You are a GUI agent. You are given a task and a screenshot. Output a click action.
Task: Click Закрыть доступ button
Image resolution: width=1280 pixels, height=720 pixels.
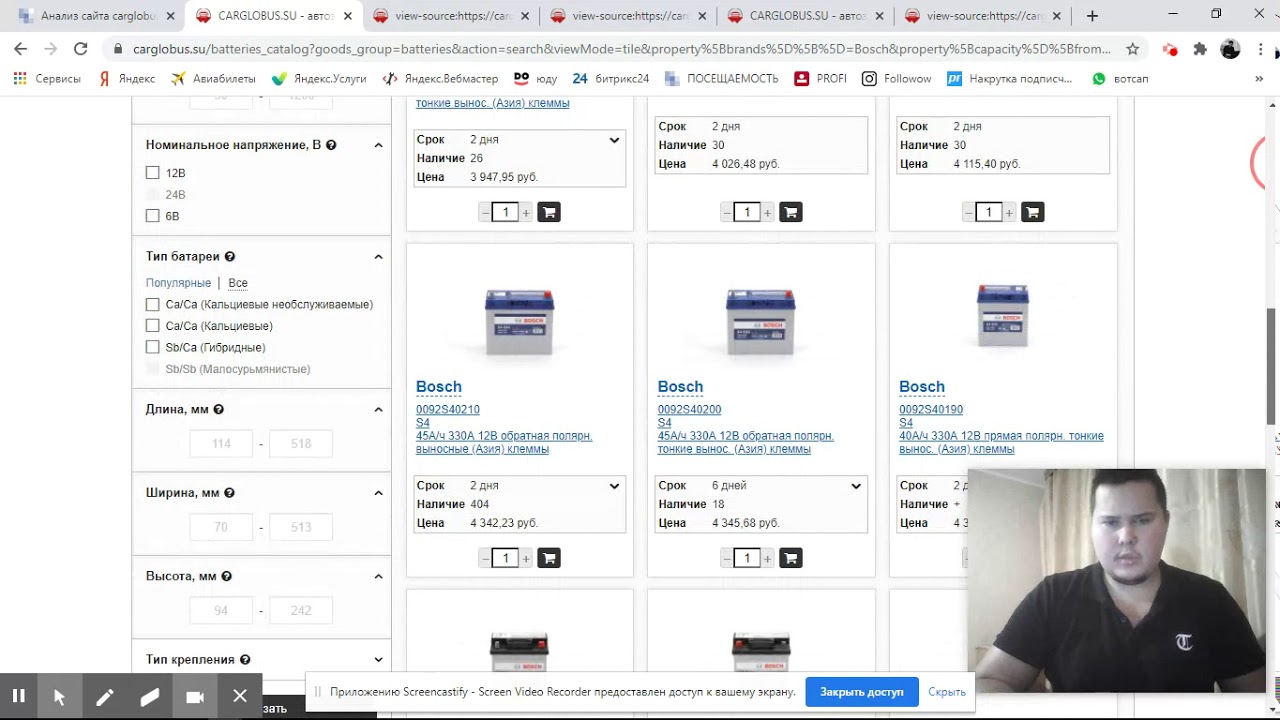pyautogui.click(x=861, y=692)
